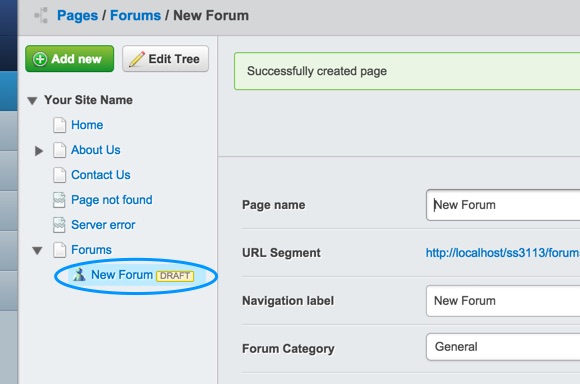Click the About Us page document icon

[59, 150]
